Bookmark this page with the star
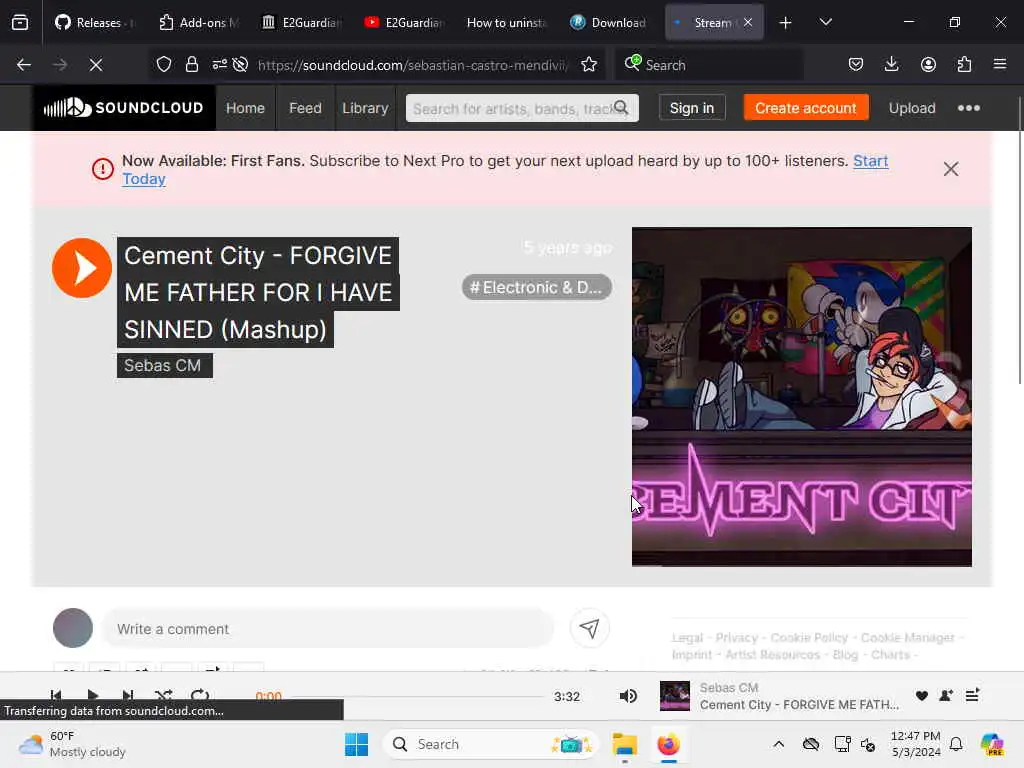This screenshot has width=1024, height=768. (x=589, y=65)
